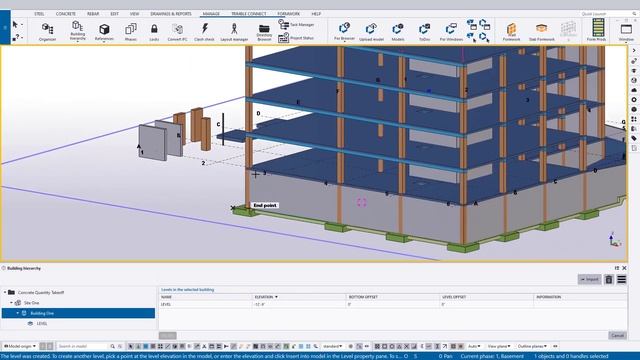Open the Outline planes dropdown
The image size is (640, 360).
532,346
